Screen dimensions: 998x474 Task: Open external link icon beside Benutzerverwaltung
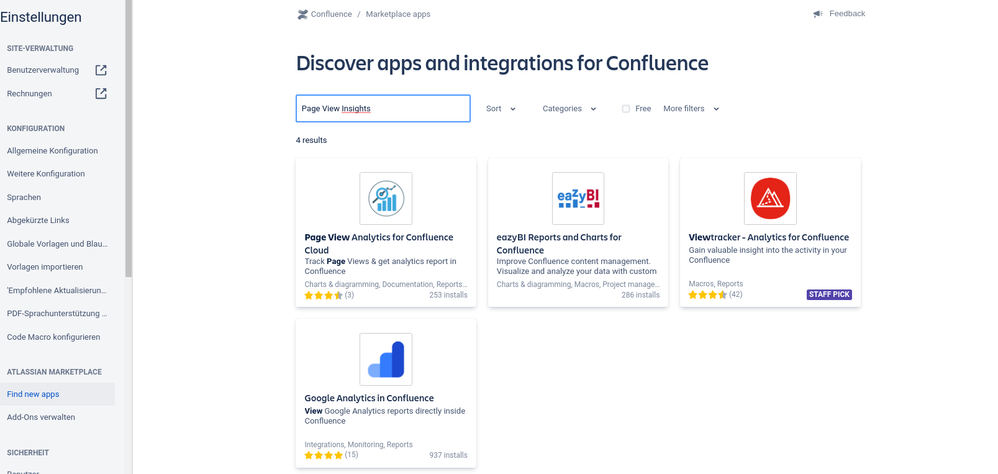[101, 70]
